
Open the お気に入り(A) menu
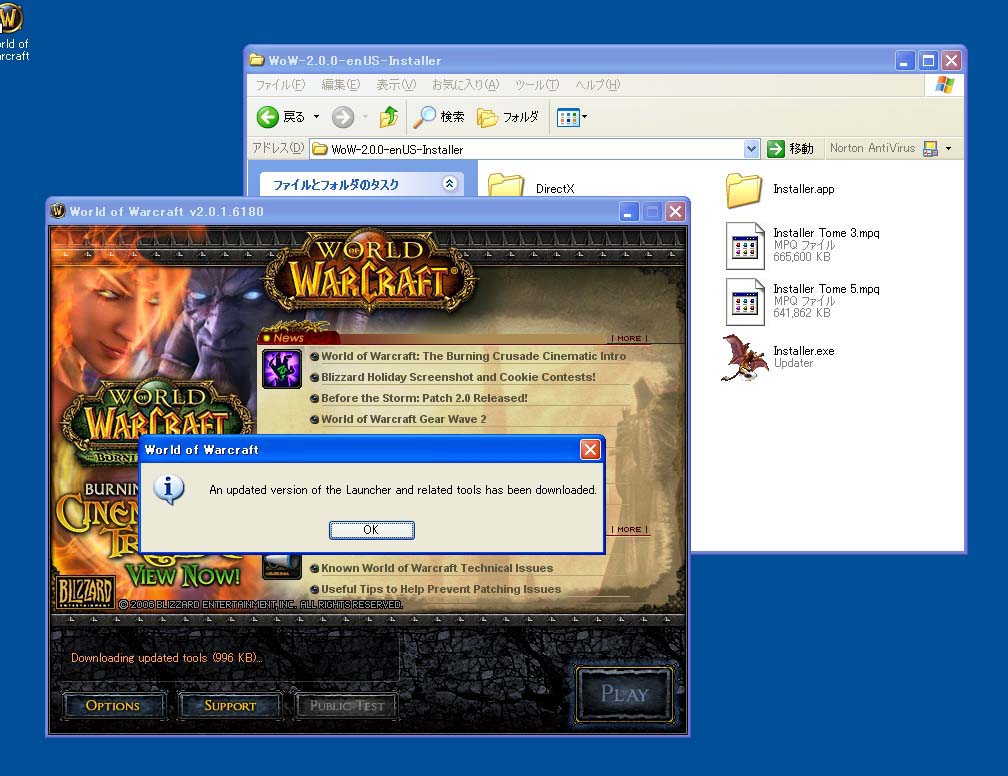[465, 85]
